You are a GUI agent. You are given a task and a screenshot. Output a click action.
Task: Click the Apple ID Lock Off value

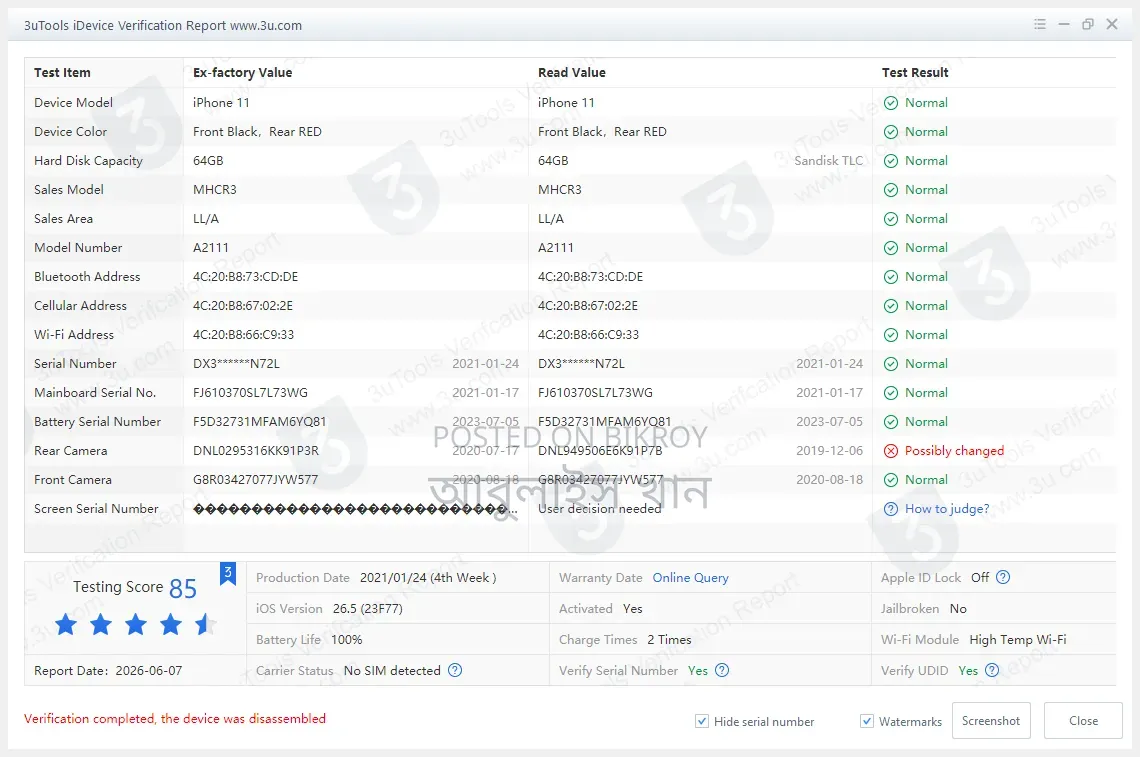pyautogui.click(x=980, y=577)
